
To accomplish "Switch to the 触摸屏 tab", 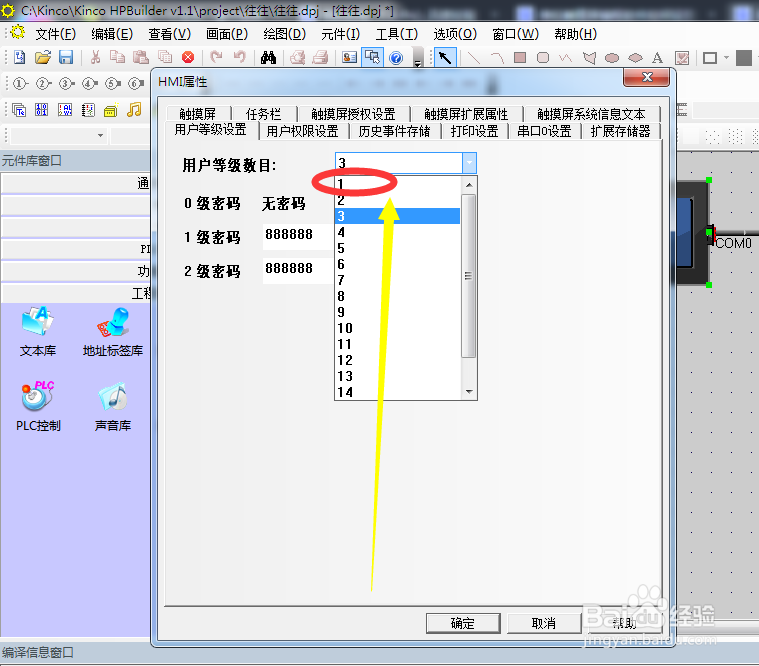I will pyautogui.click(x=197, y=114).
